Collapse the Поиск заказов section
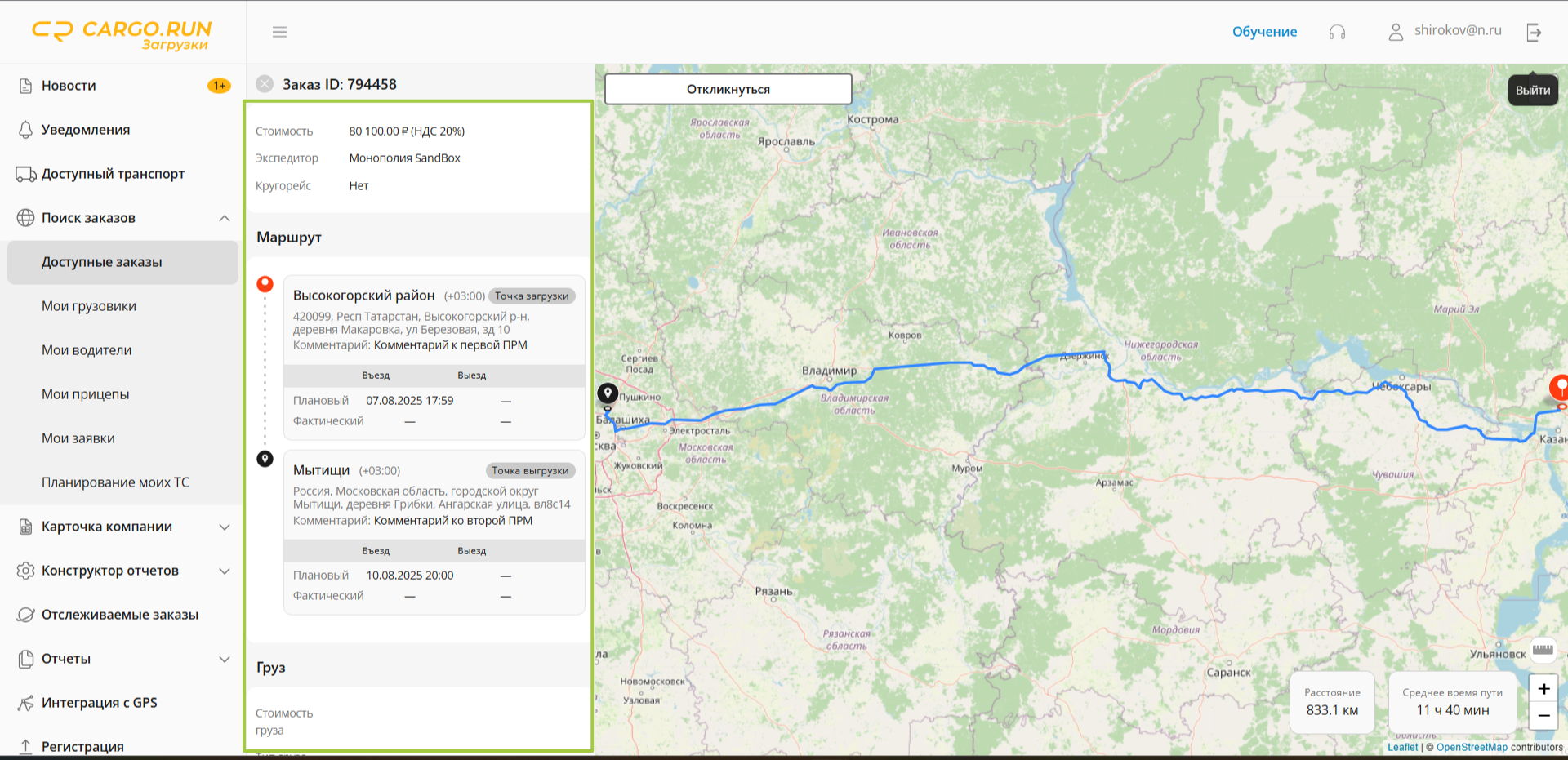Viewport: 1568px width, 760px height. (x=225, y=218)
